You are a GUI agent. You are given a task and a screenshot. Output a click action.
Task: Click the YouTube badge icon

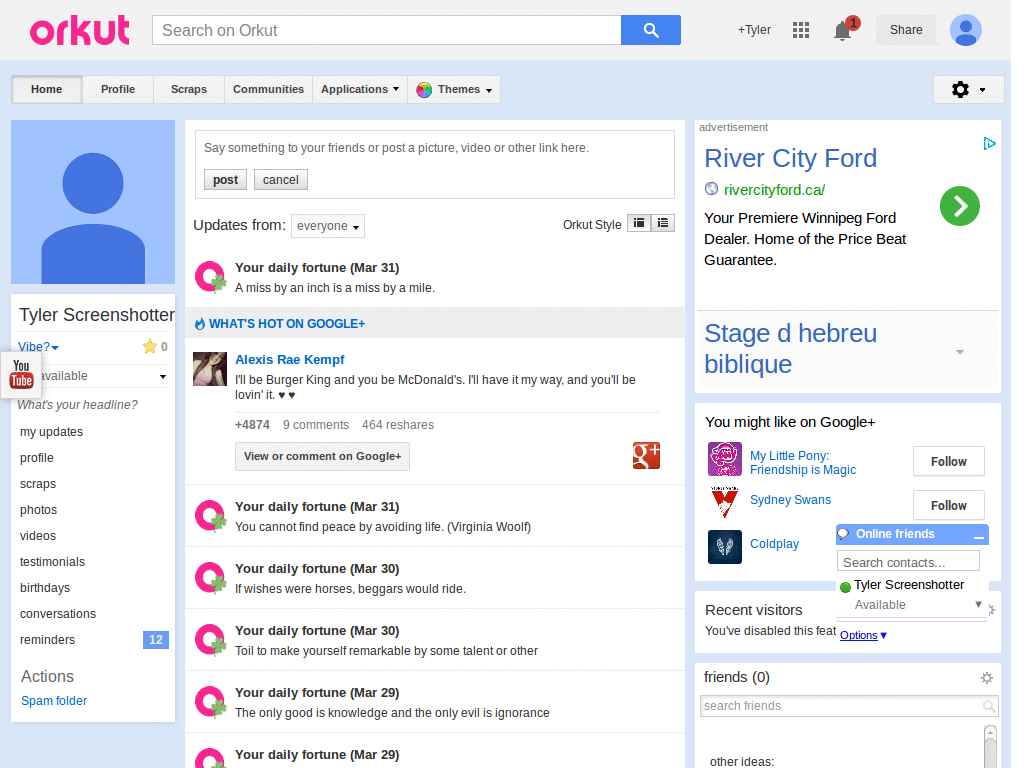21,375
